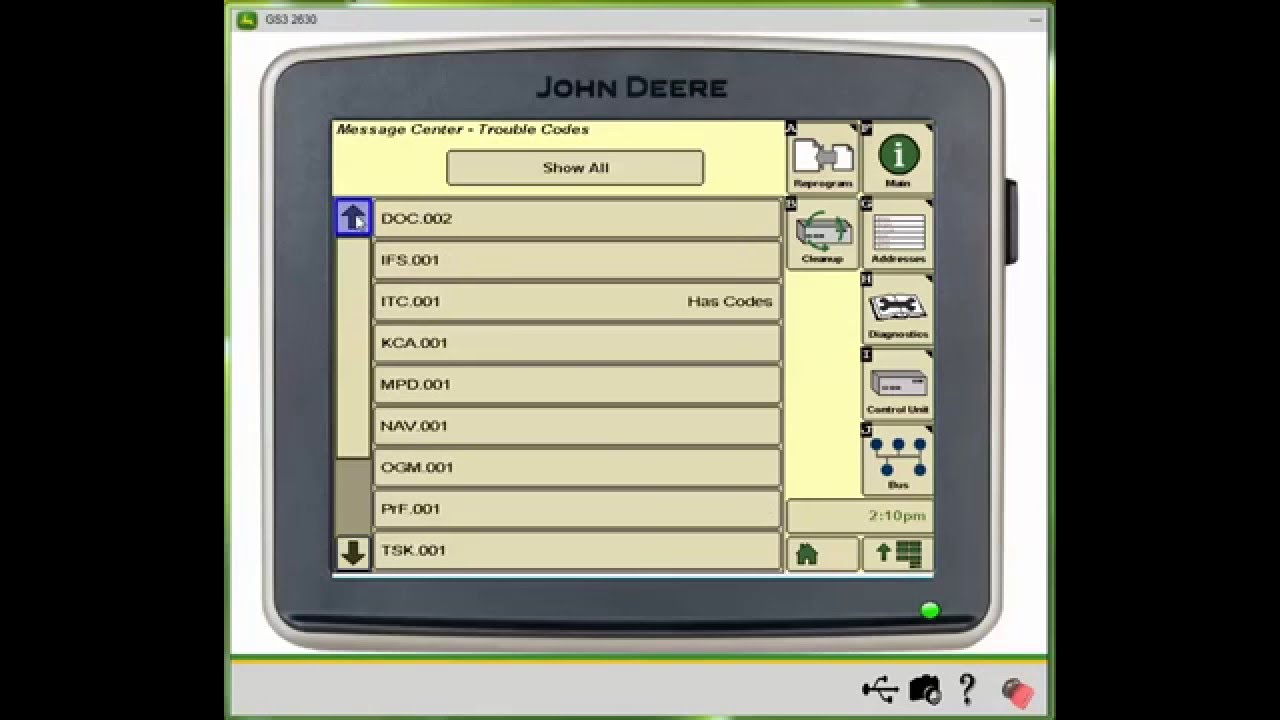Click the green power LED on the display
This screenshot has width=1280, height=720.
[930, 610]
